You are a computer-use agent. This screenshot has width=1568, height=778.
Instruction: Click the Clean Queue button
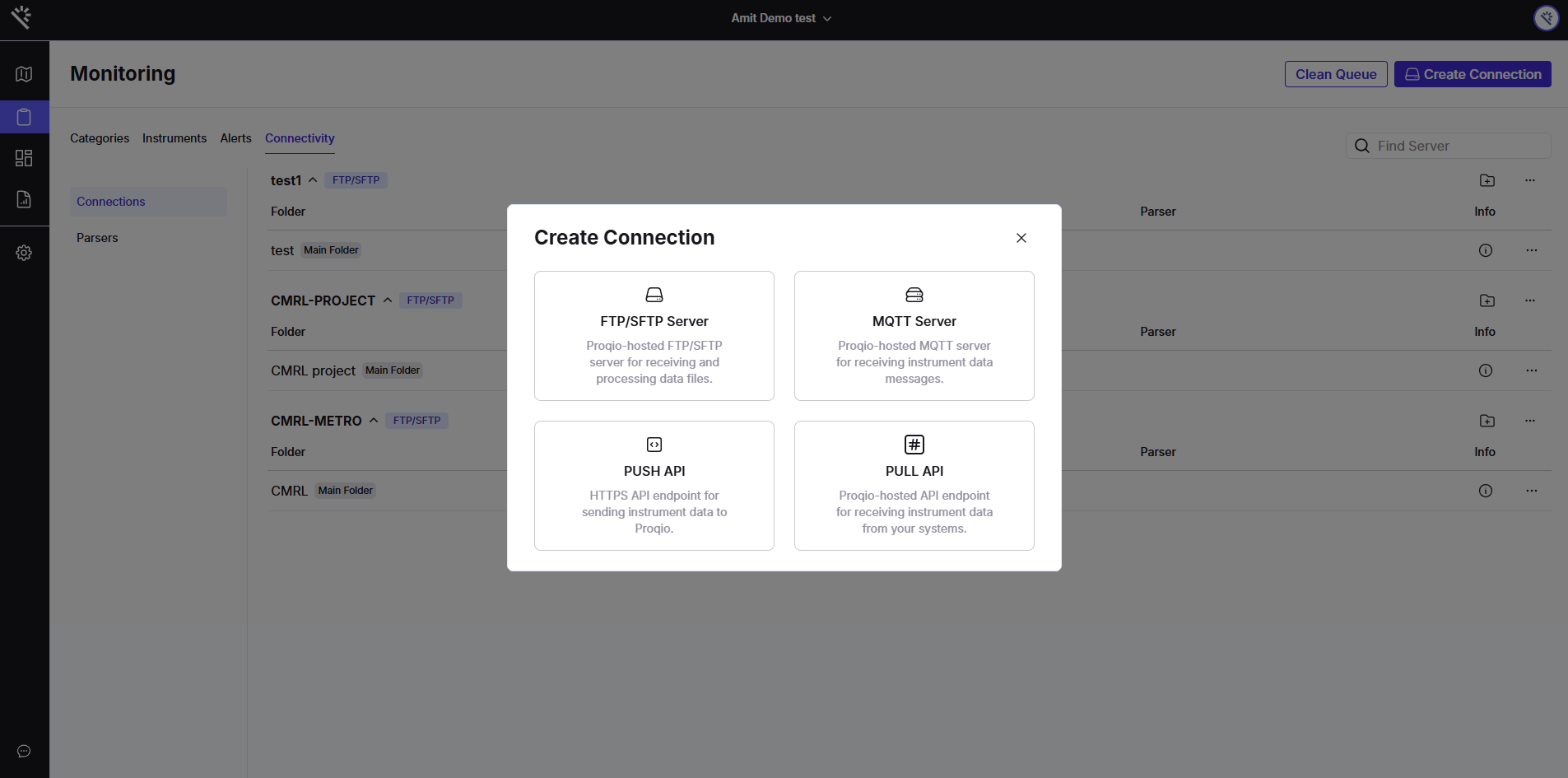[x=1336, y=74]
